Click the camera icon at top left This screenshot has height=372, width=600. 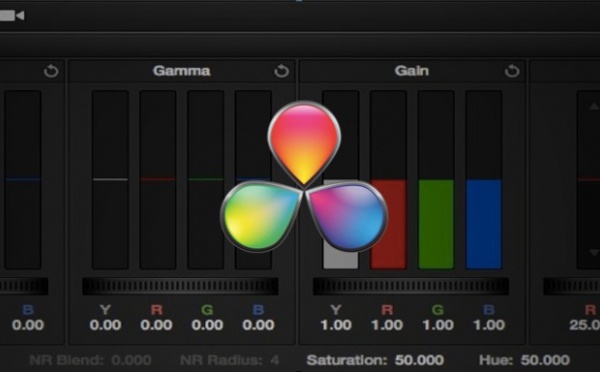12,15
